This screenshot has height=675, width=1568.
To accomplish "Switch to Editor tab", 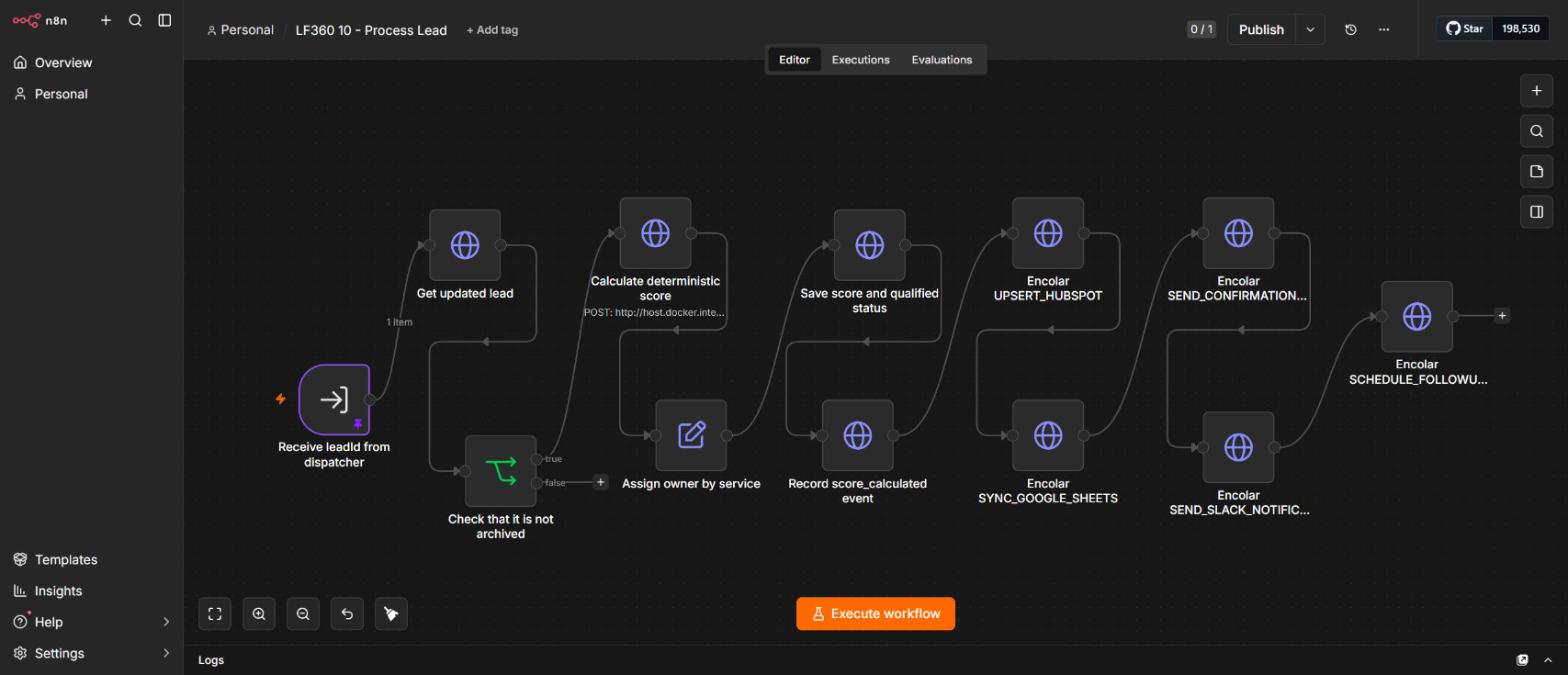I will [x=794, y=59].
